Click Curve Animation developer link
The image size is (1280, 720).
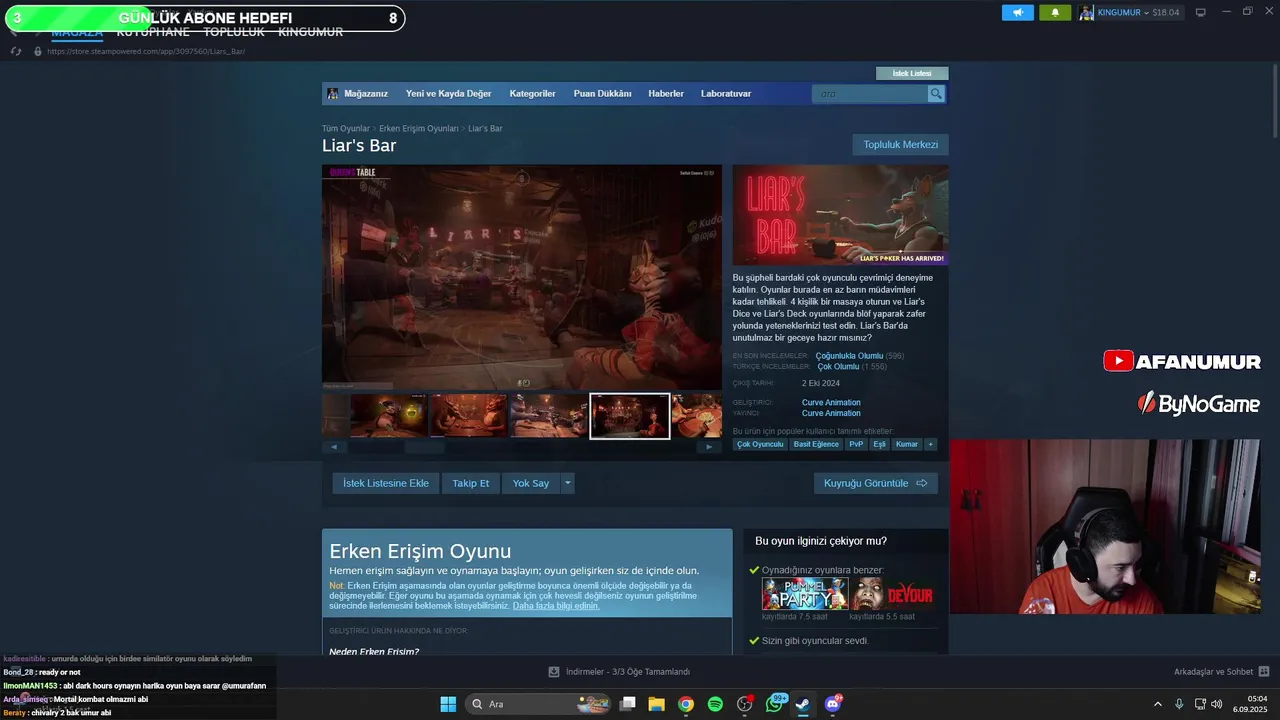[831, 403]
